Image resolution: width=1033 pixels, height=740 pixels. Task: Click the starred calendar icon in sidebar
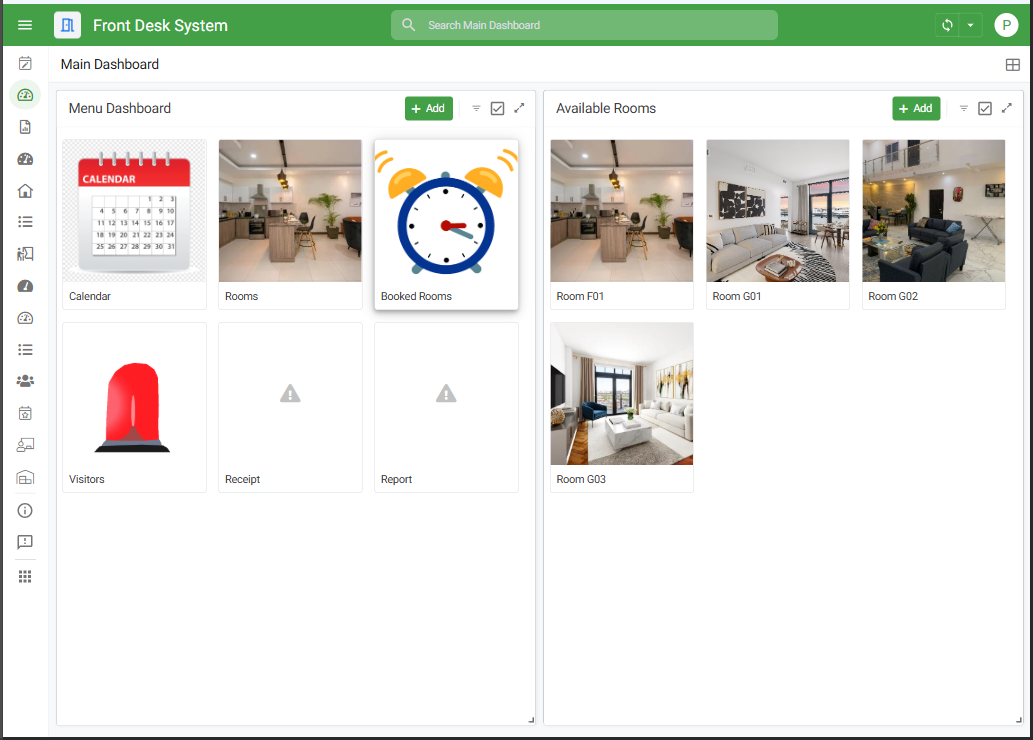[25, 413]
